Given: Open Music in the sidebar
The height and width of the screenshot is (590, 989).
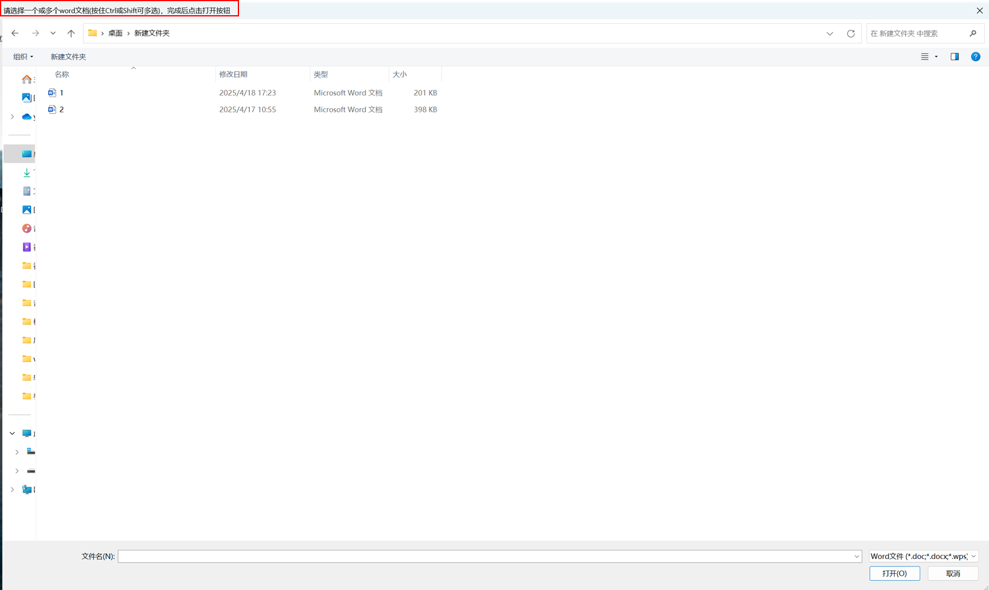Looking at the screenshot, I should [x=26, y=228].
